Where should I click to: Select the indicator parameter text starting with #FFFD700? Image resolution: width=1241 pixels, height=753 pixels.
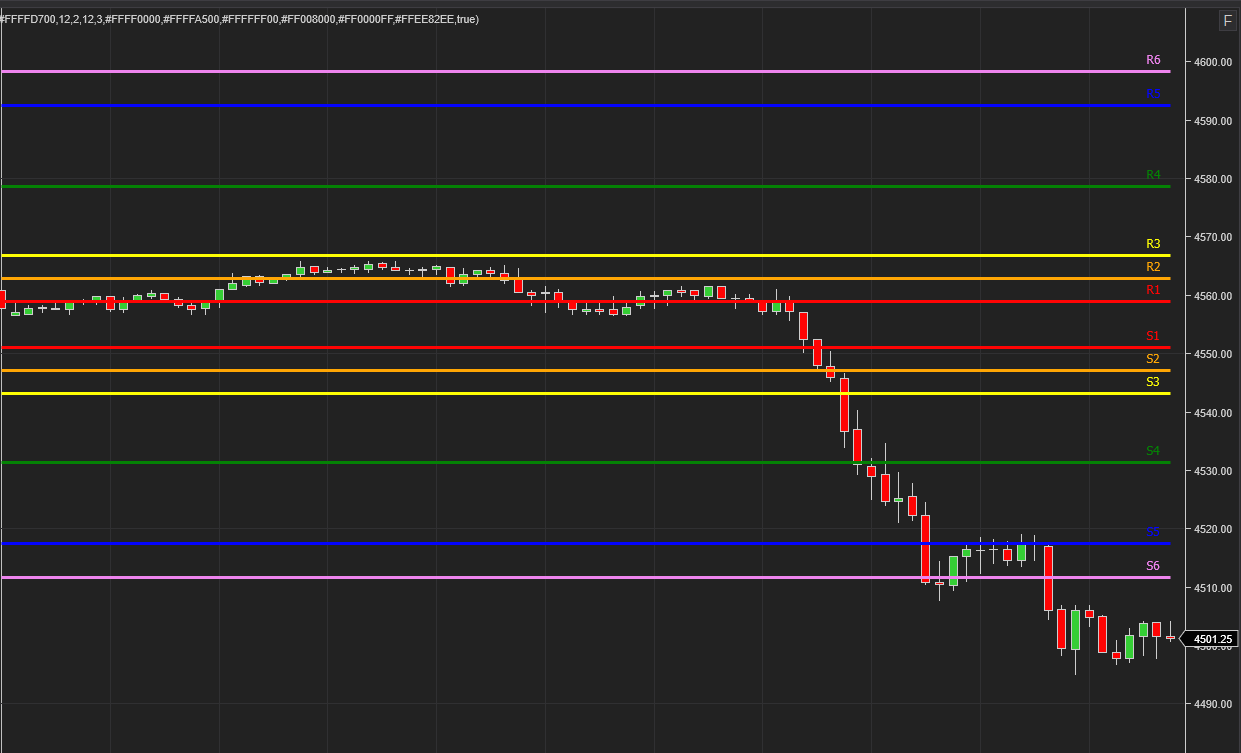[x=240, y=19]
